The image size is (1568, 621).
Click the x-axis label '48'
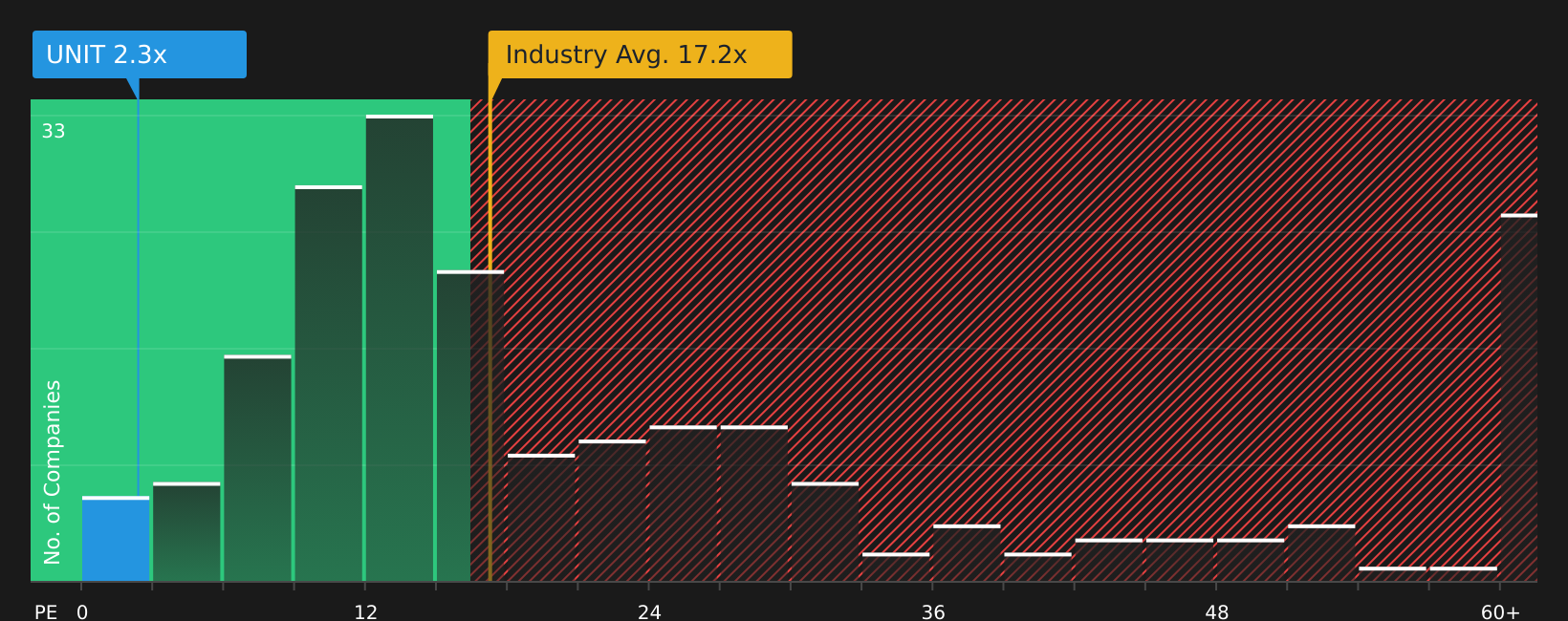click(x=1217, y=612)
